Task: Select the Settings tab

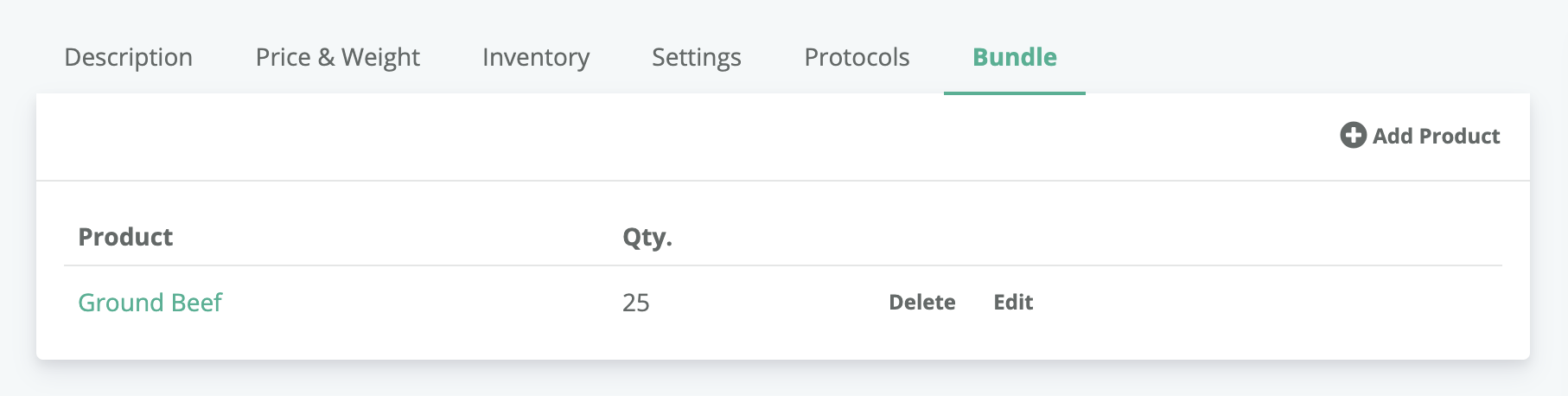Action: (697, 57)
